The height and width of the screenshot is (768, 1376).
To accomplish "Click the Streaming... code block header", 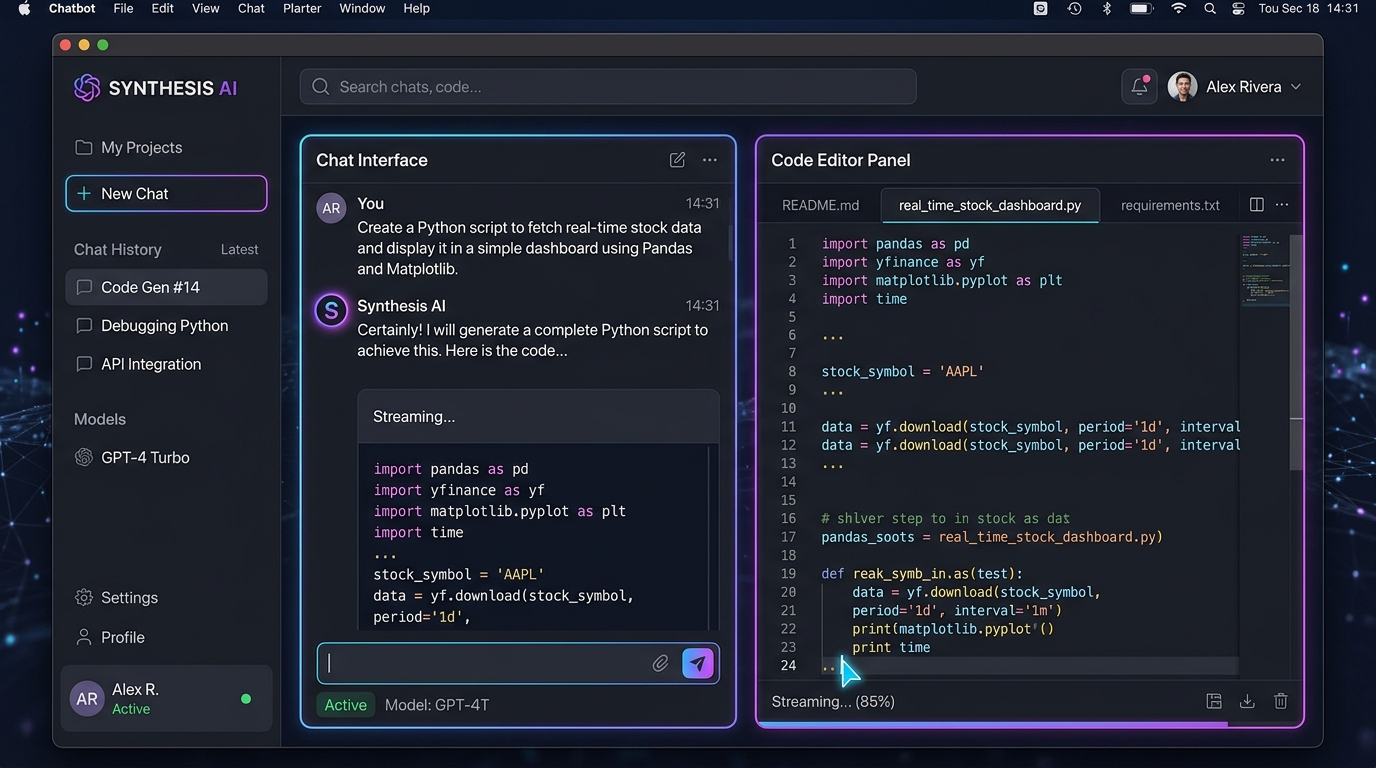I will point(538,417).
